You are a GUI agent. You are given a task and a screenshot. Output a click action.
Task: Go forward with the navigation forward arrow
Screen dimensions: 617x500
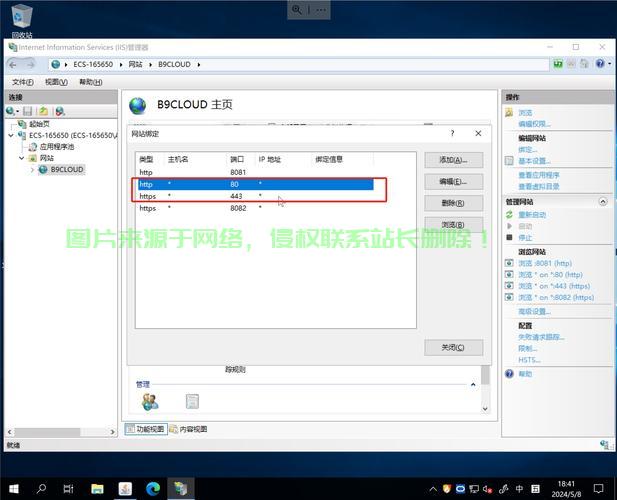(x=30, y=65)
